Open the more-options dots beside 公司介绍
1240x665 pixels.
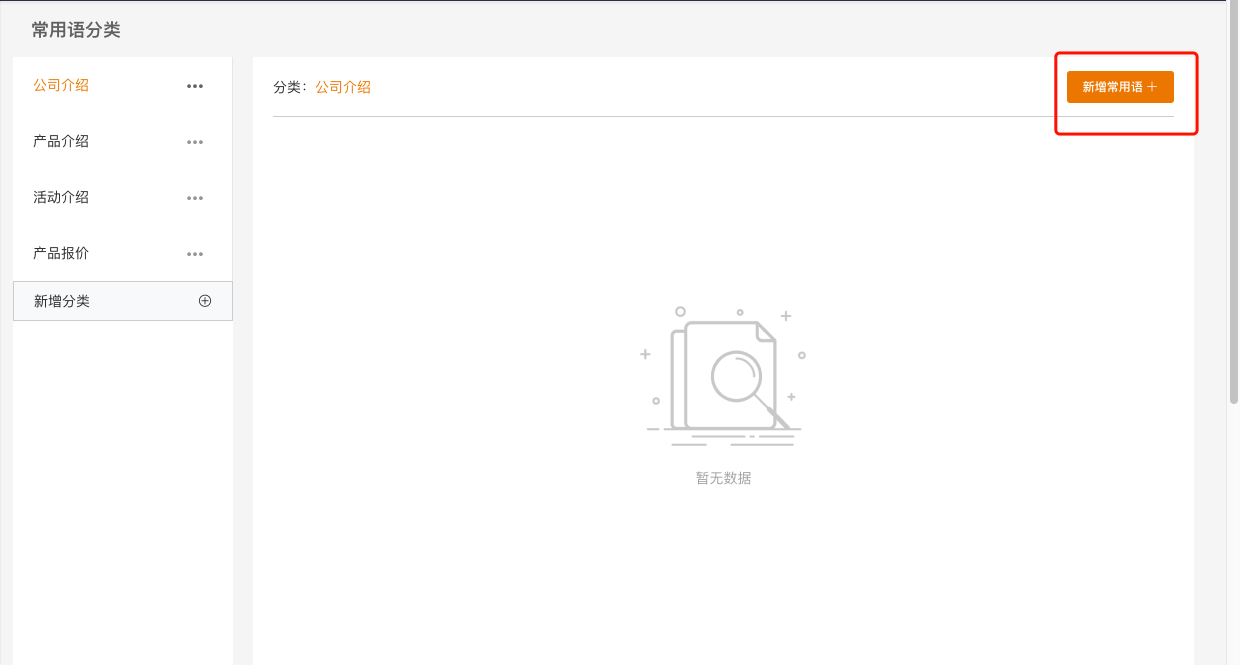[x=195, y=86]
